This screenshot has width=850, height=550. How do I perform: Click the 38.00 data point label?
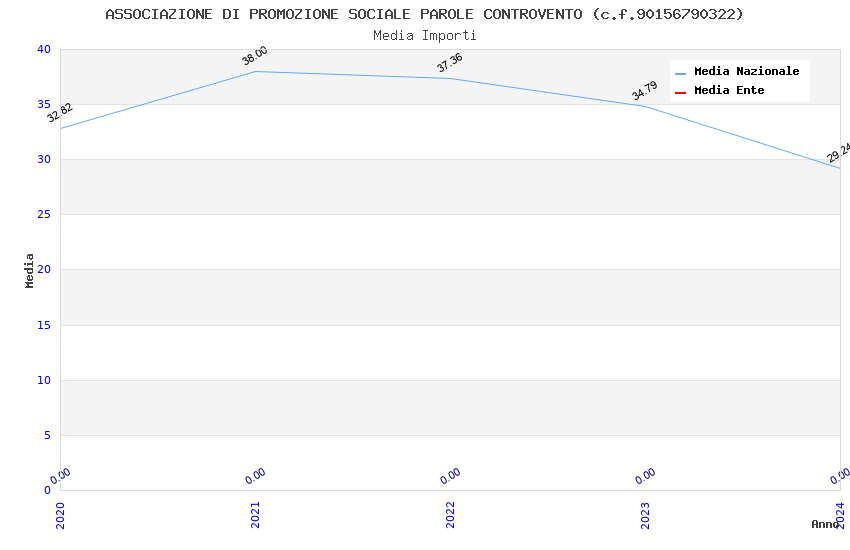[x=255, y=56]
